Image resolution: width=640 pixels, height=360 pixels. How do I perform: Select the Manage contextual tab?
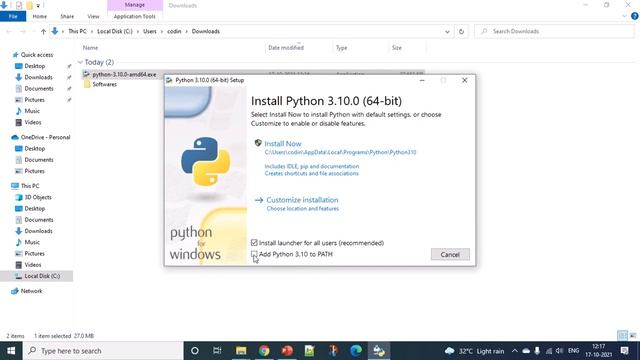coord(135,5)
